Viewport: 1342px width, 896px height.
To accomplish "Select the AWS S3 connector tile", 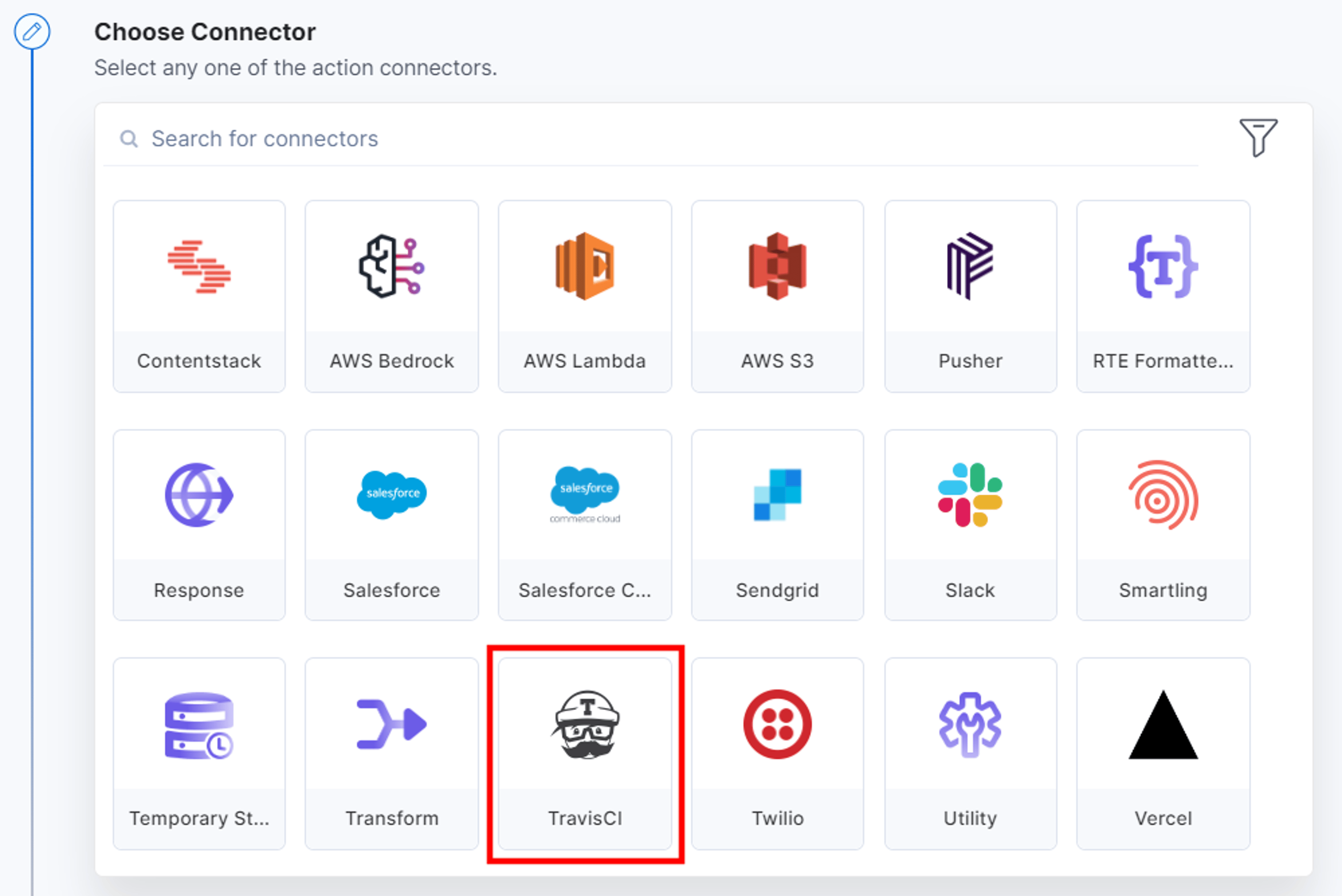I will coord(777,296).
